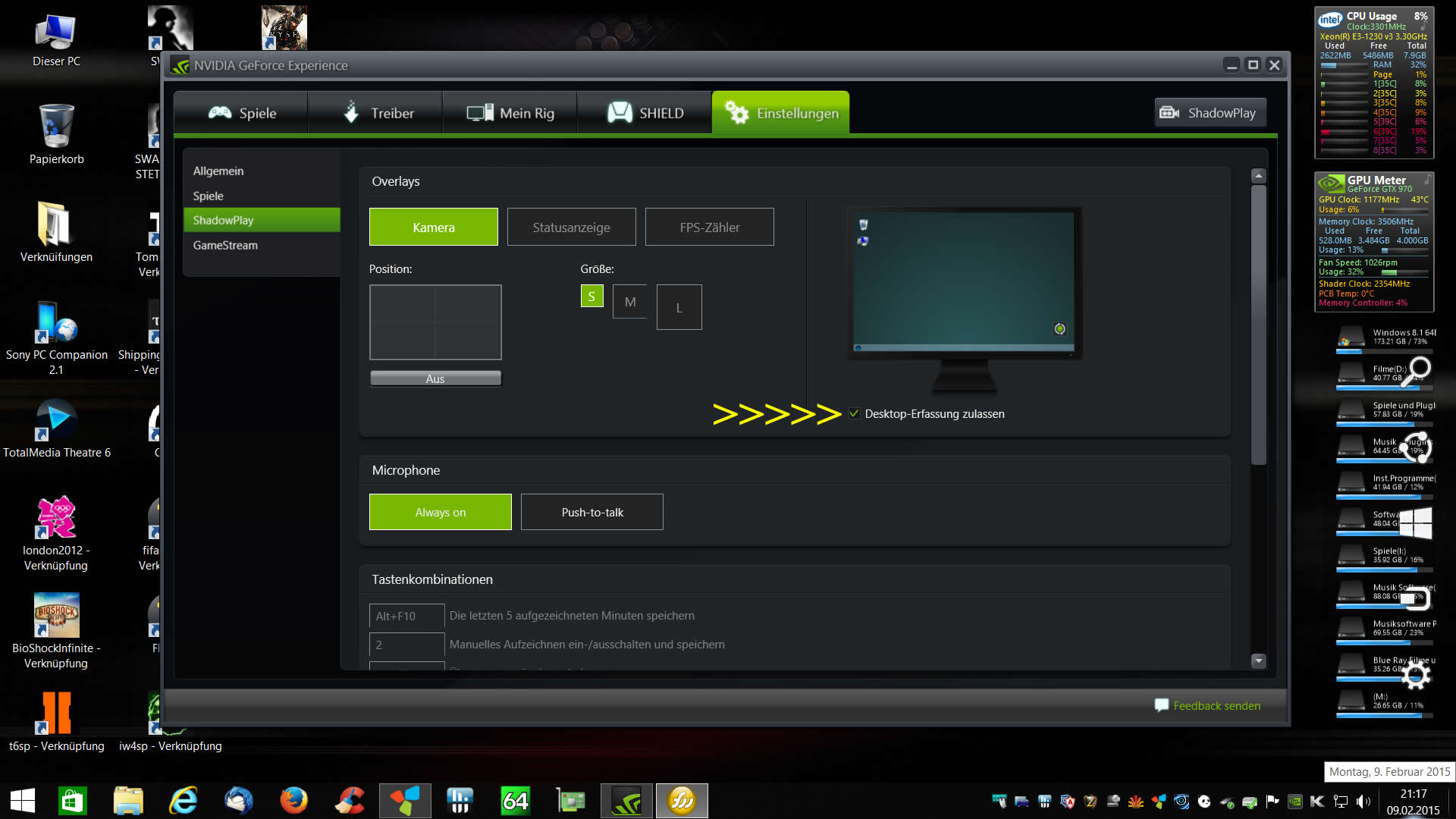Screen dimensions: 1456x819
Task: Open the Devices charm icon
Action: [x=1417, y=599]
